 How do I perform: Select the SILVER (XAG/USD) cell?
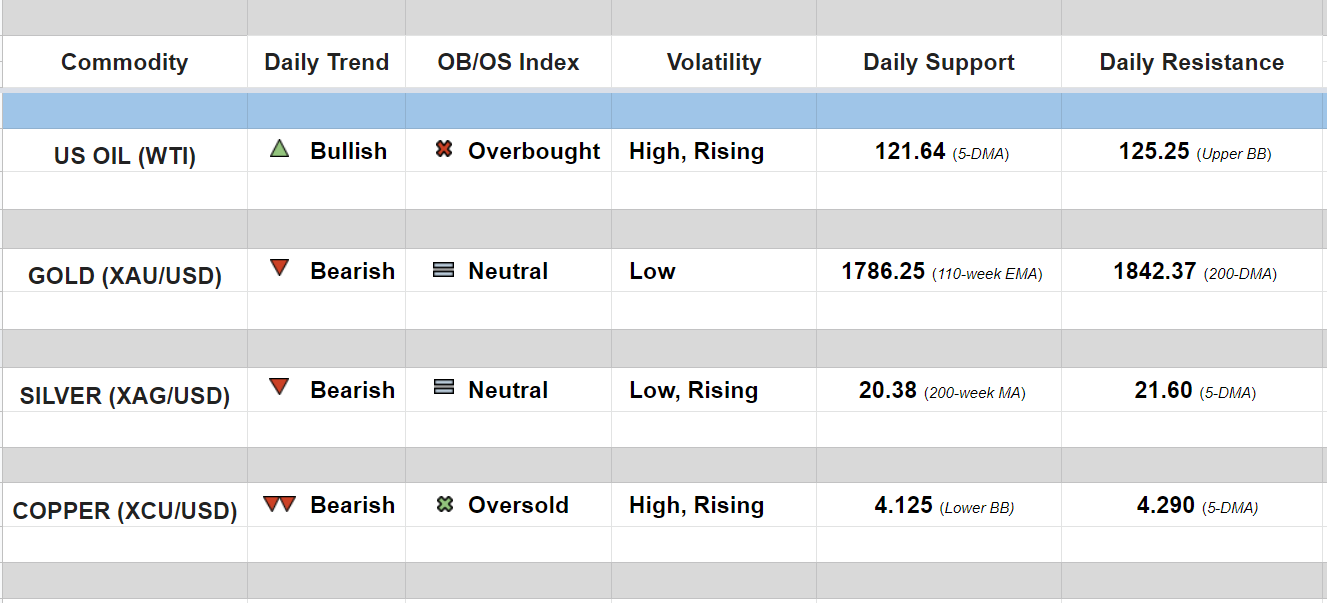[x=125, y=396]
